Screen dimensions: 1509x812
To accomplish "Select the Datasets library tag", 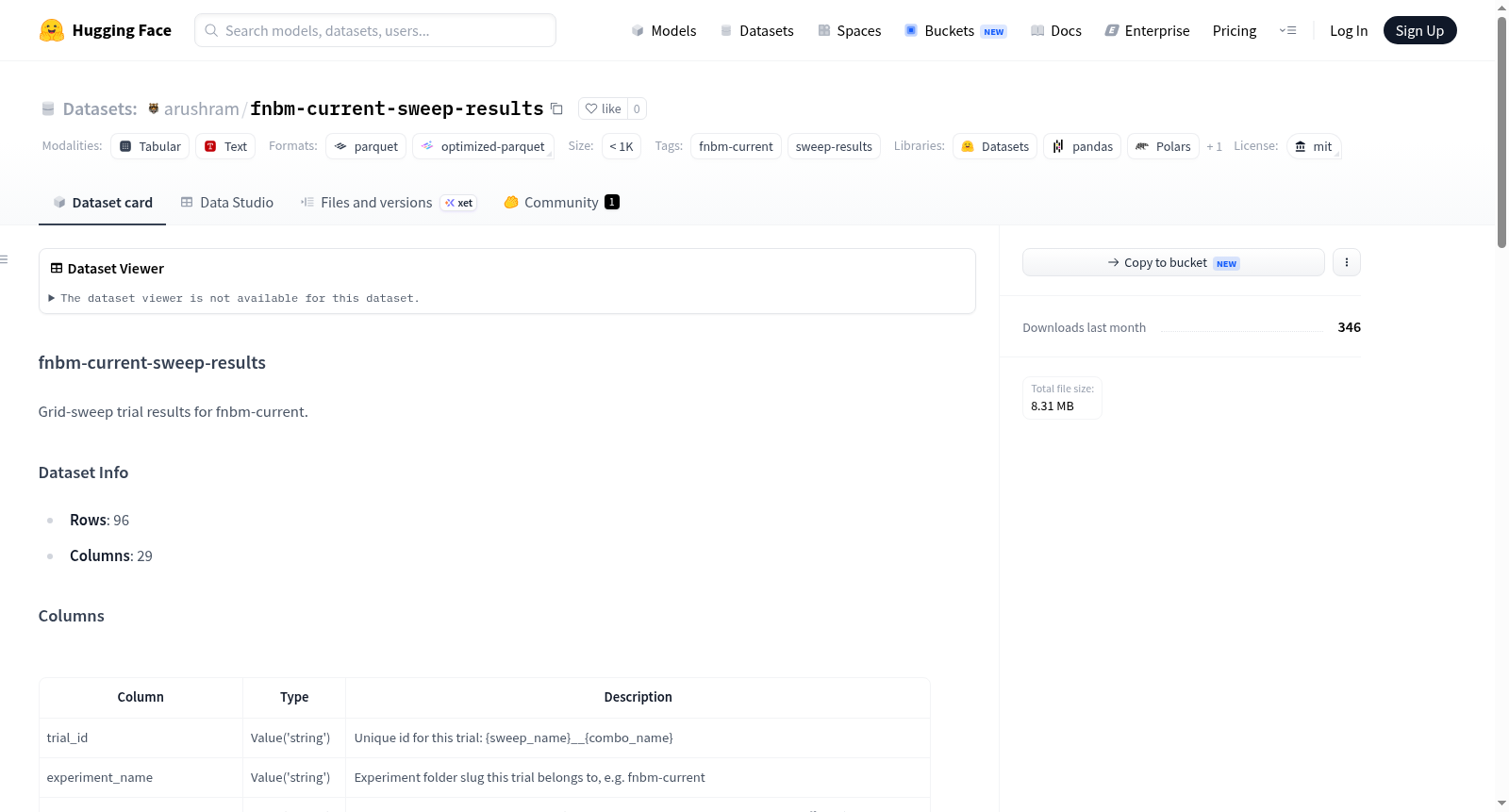I will pyautogui.click(x=995, y=146).
